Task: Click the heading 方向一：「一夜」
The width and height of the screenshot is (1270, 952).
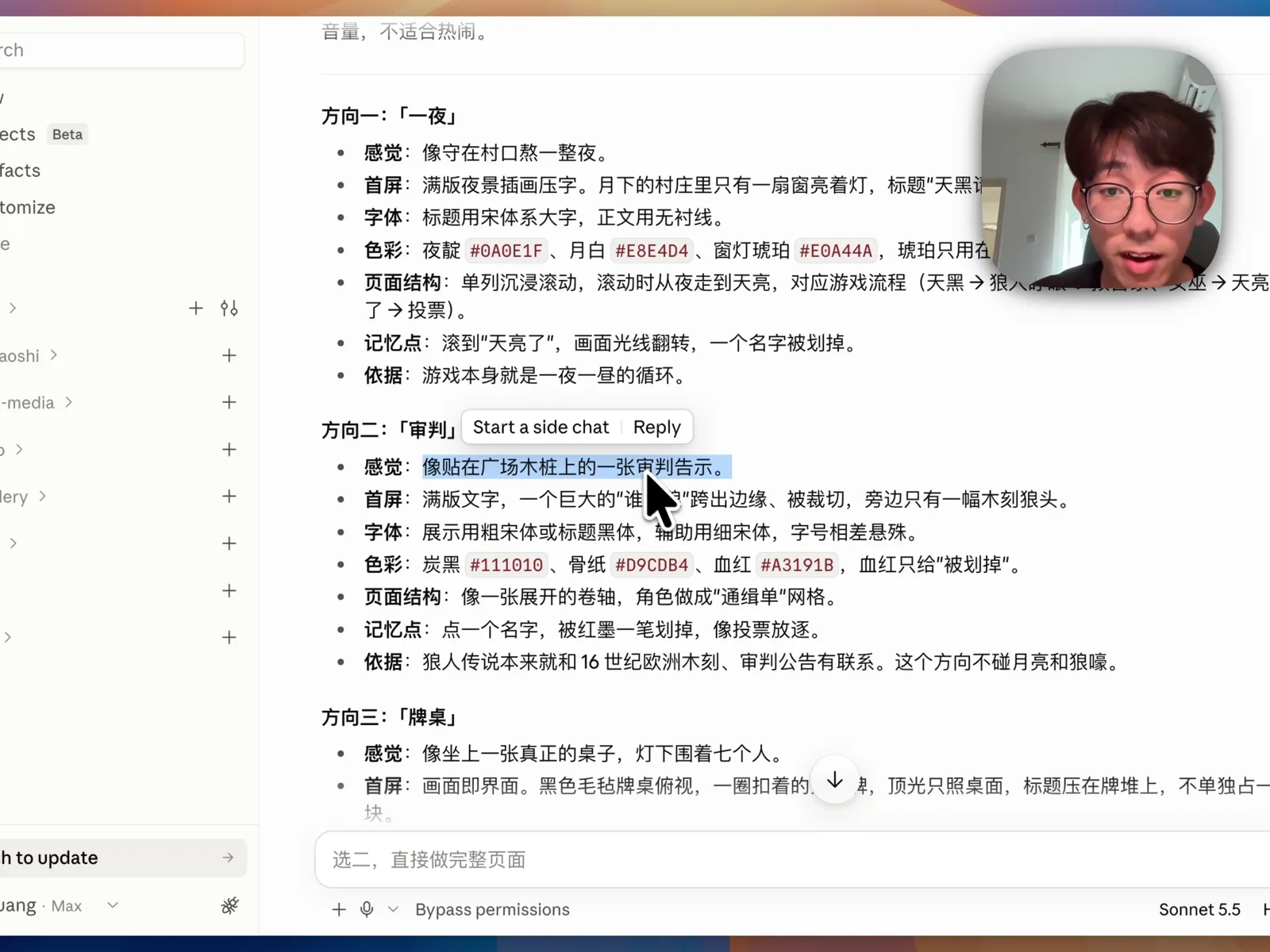Action: (x=391, y=116)
